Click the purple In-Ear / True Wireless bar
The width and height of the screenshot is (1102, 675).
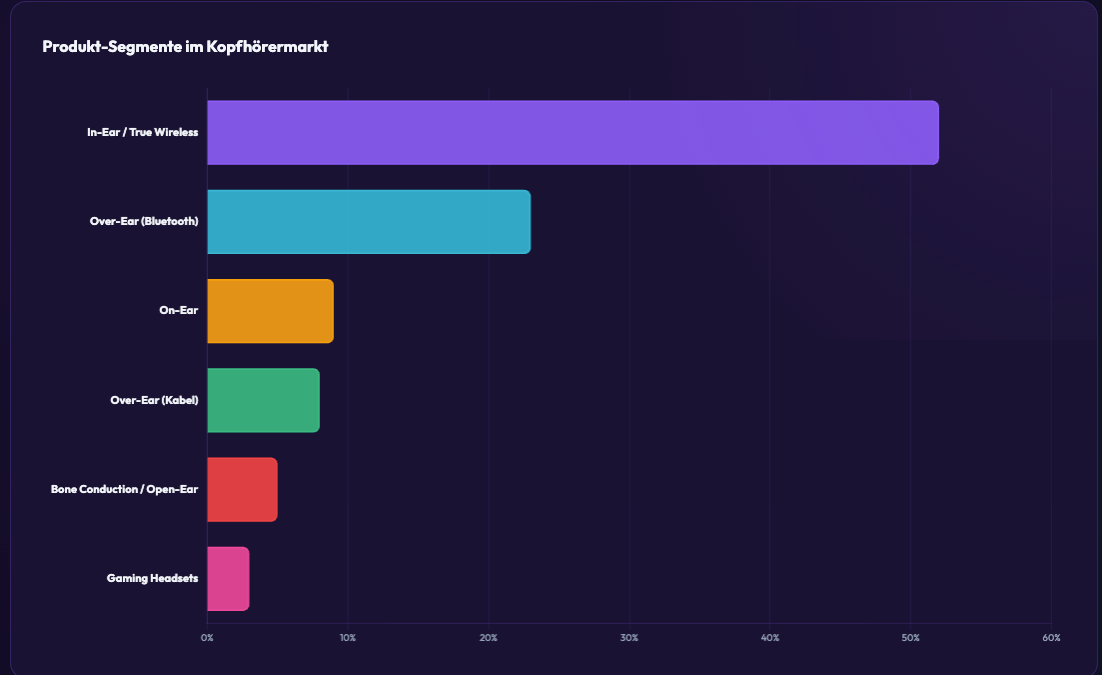572,132
